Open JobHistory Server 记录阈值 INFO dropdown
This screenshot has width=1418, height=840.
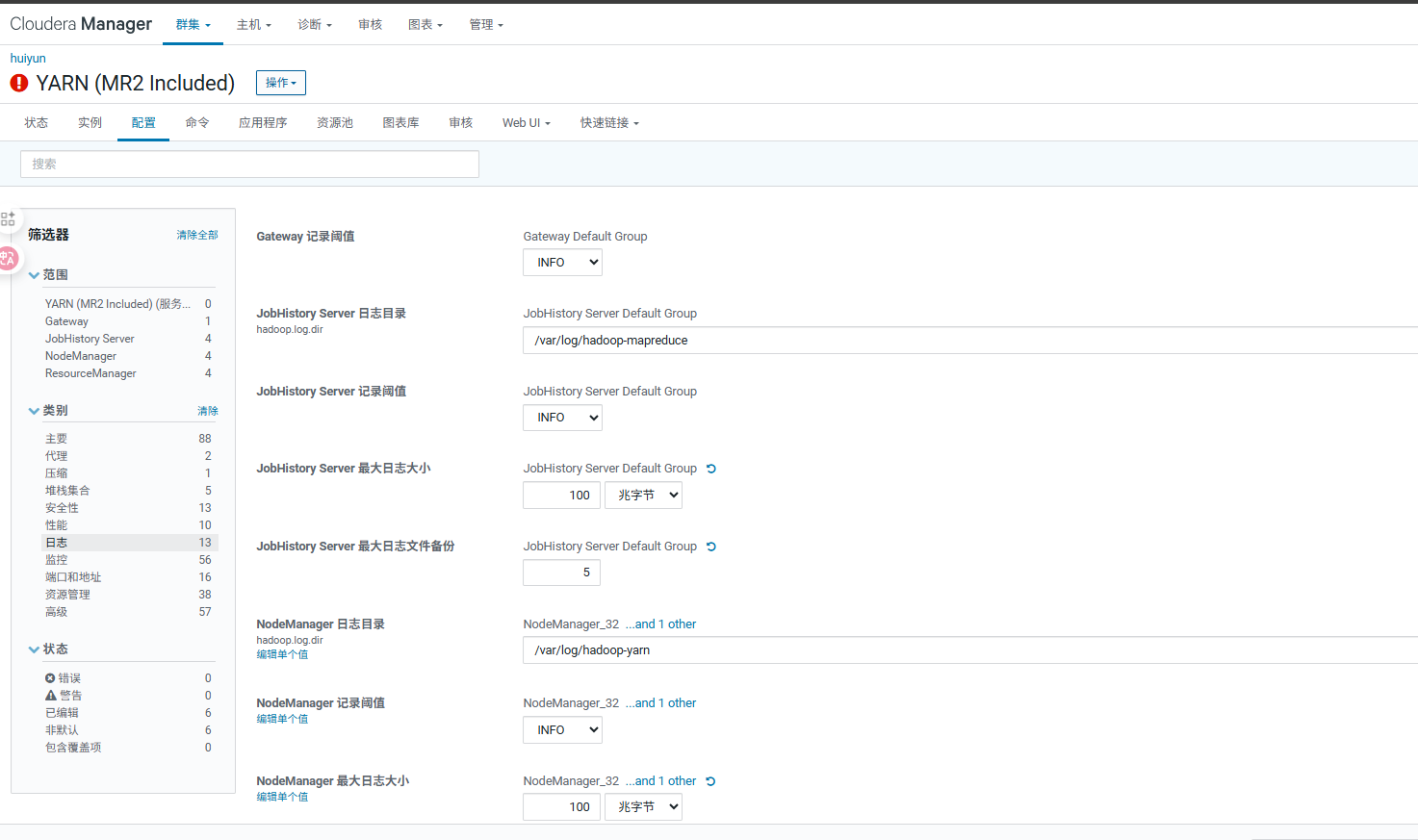(x=562, y=418)
